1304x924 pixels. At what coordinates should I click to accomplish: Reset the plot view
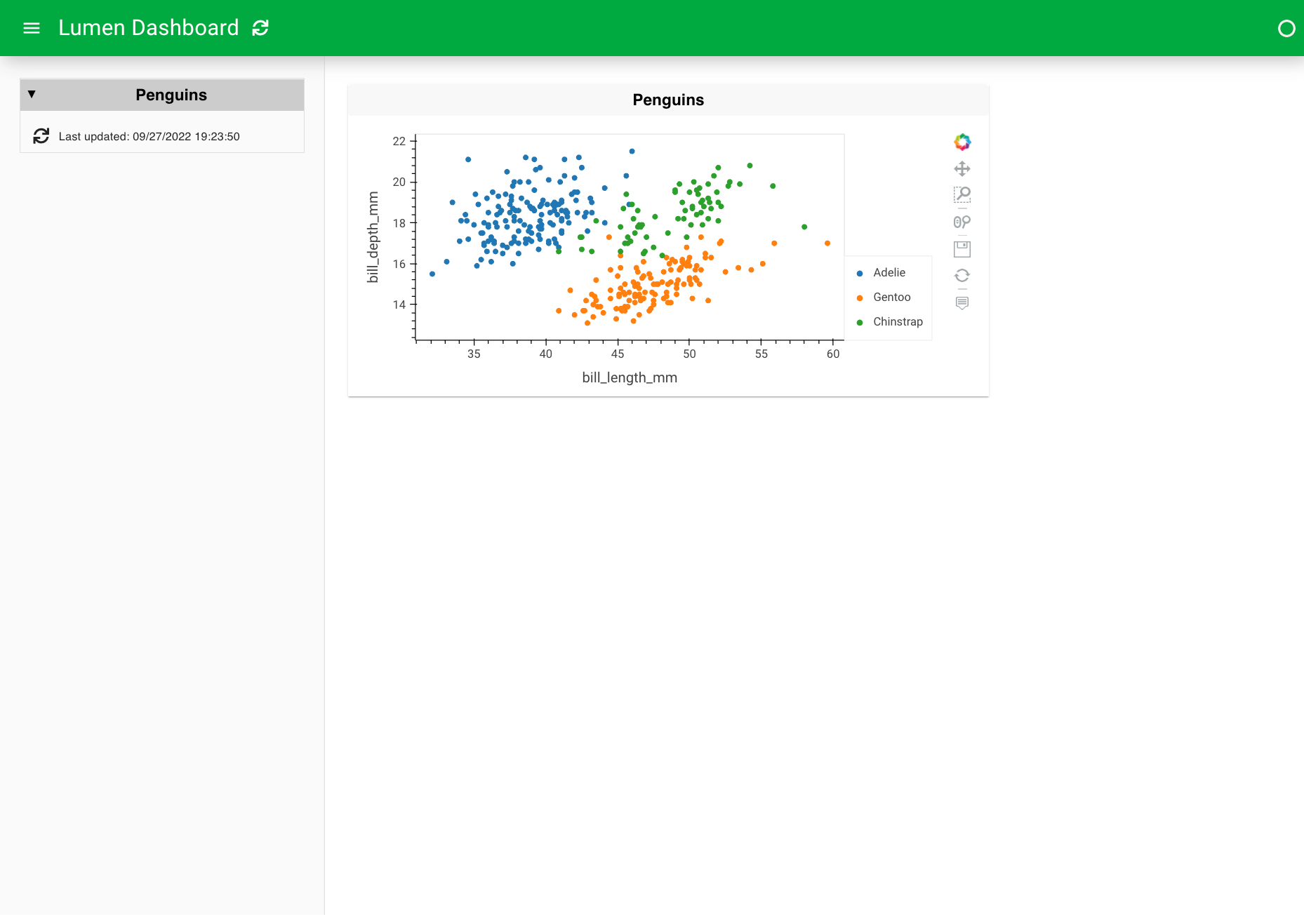point(962,275)
